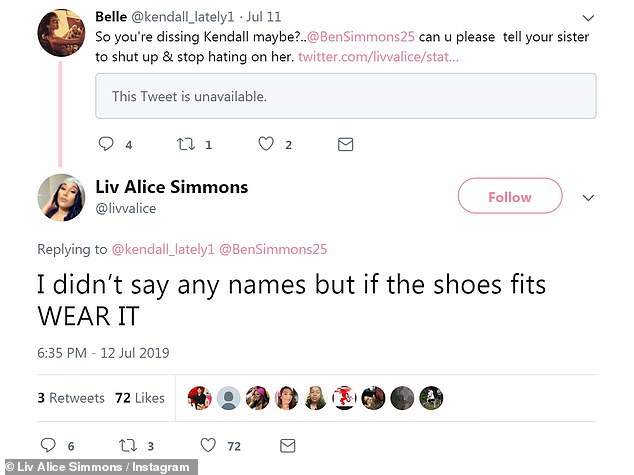Screen dimensions: 634x475
Task: Send Belle's tweet via direct message icon
Action: click(x=345, y=144)
